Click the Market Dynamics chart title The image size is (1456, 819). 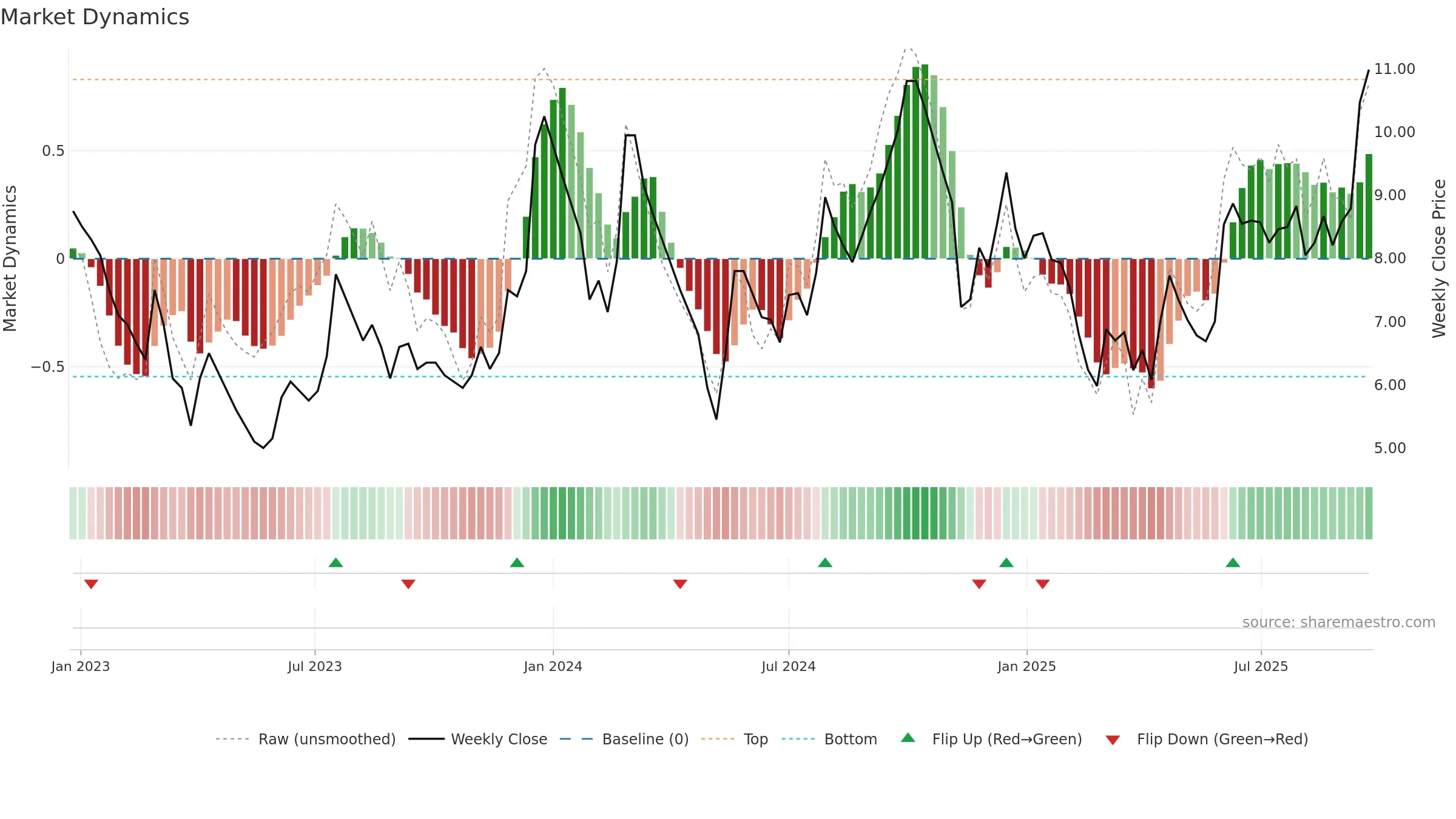coord(95,17)
